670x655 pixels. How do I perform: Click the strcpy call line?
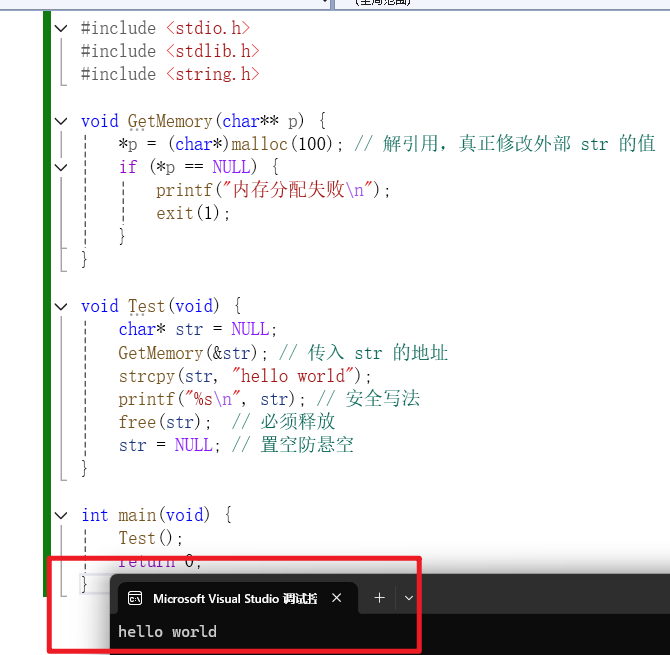click(245, 376)
